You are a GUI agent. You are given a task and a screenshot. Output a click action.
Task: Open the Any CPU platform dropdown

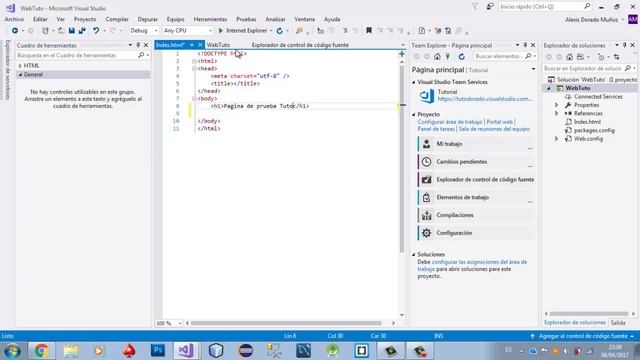(188, 31)
